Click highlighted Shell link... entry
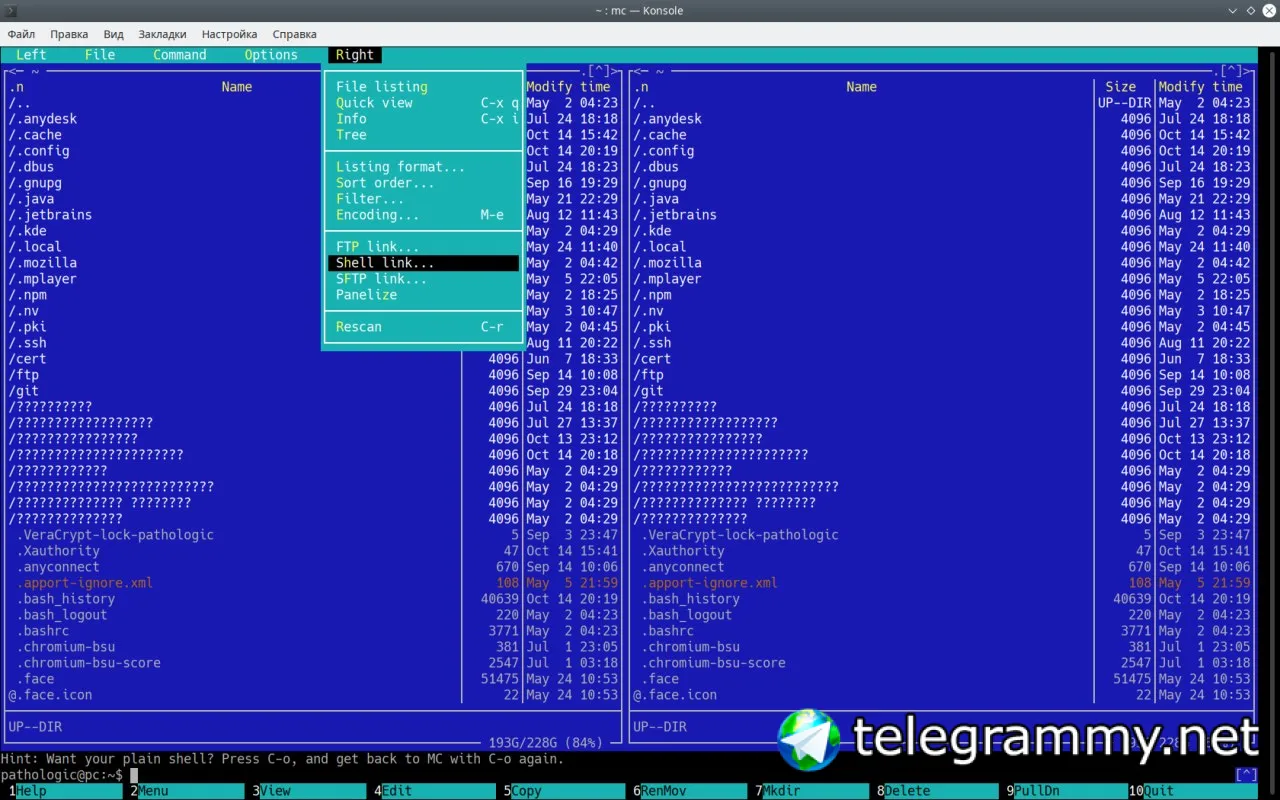 click(x=424, y=263)
